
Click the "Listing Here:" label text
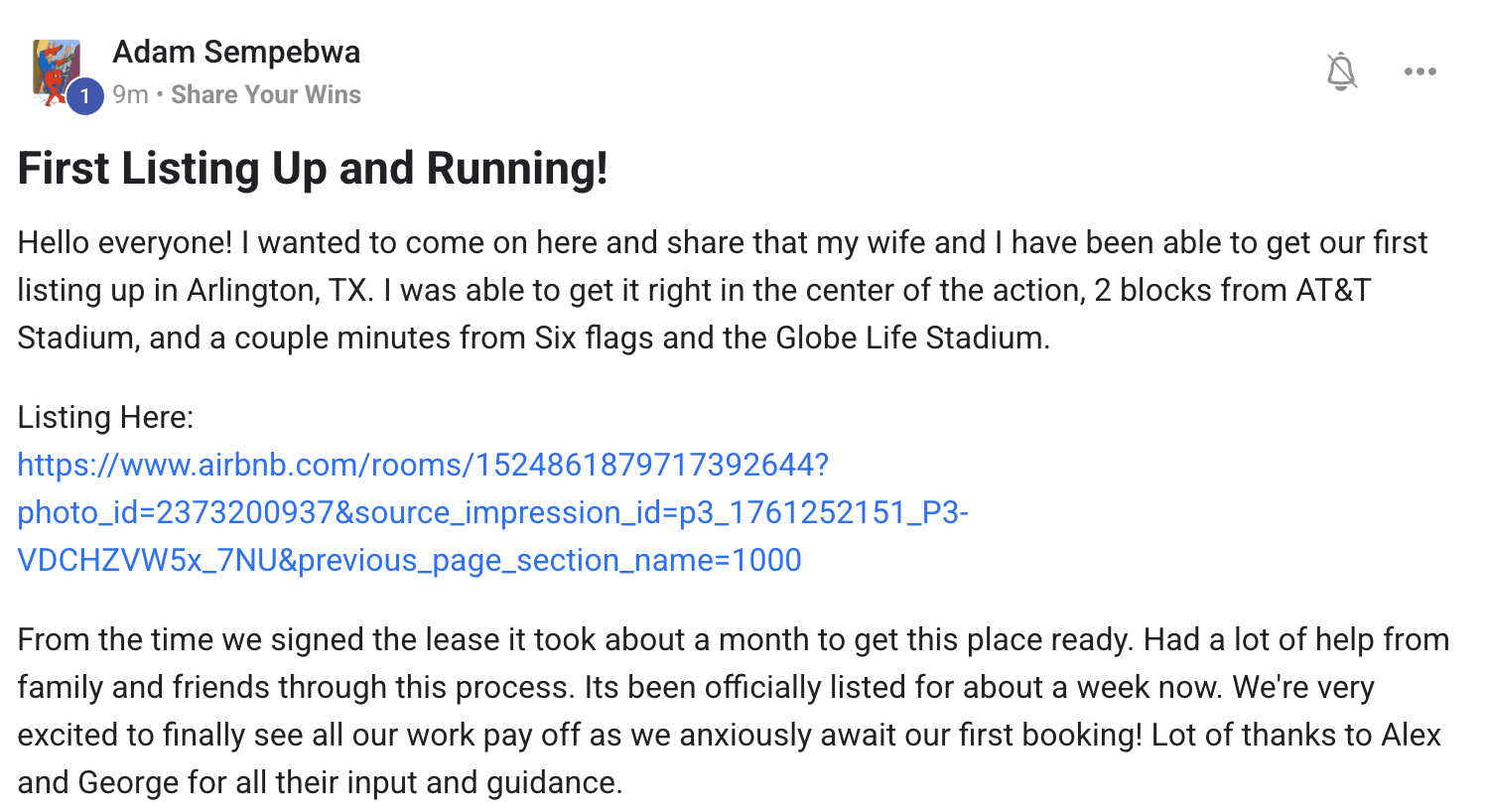pyautogui.click(x=105, y=417)
